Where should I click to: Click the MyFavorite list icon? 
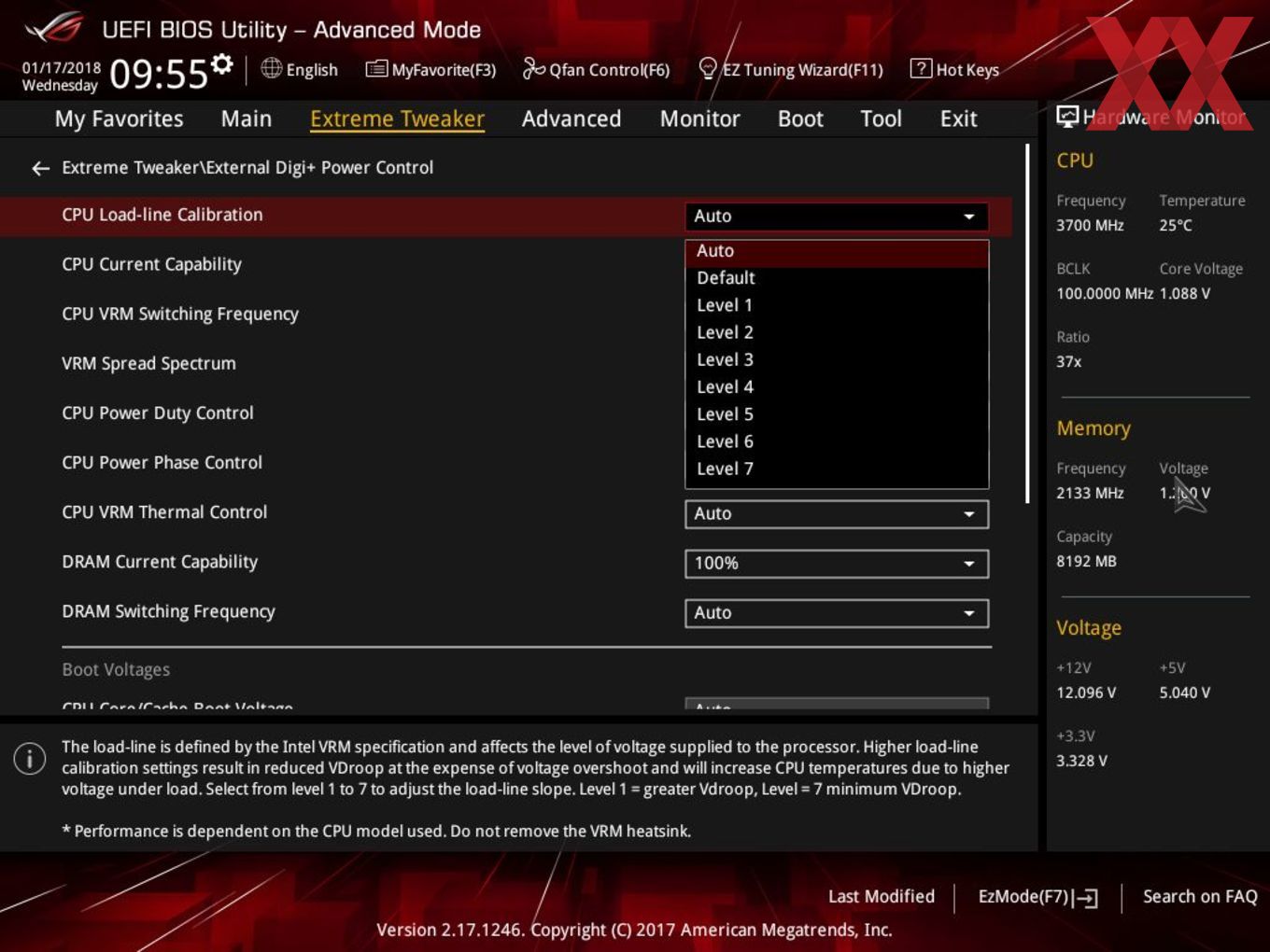click(x=376, y=69)
